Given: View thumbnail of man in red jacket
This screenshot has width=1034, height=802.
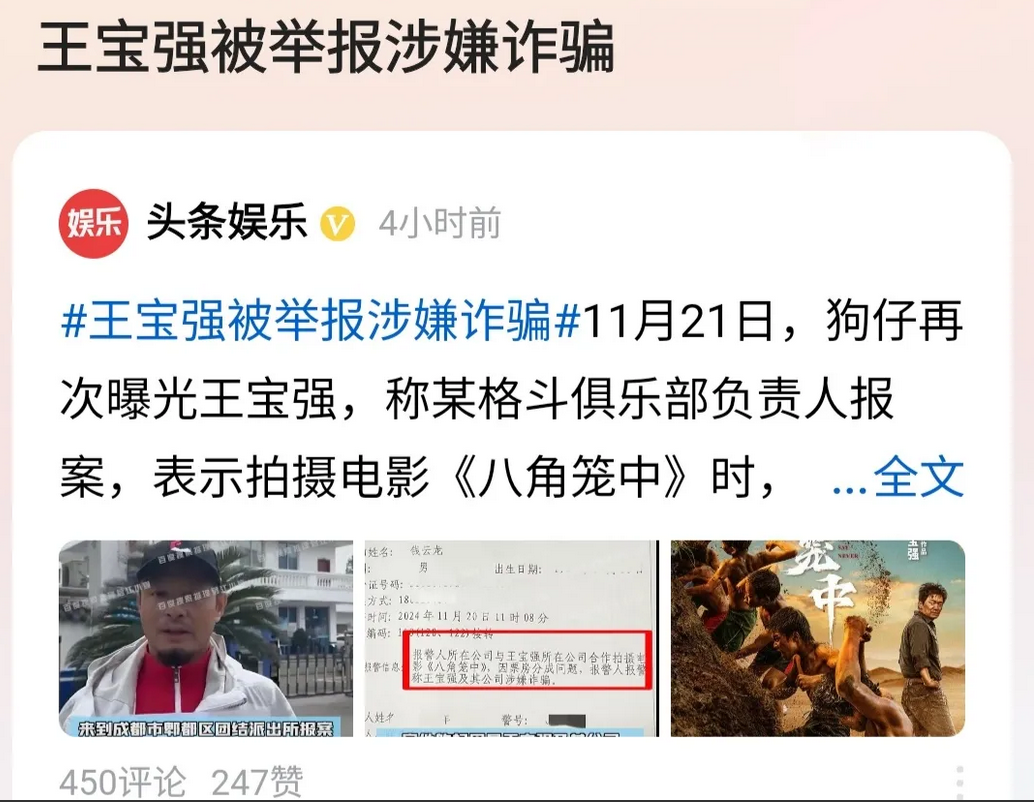Looking at the screenshot, I should click(x=206, y=638).
